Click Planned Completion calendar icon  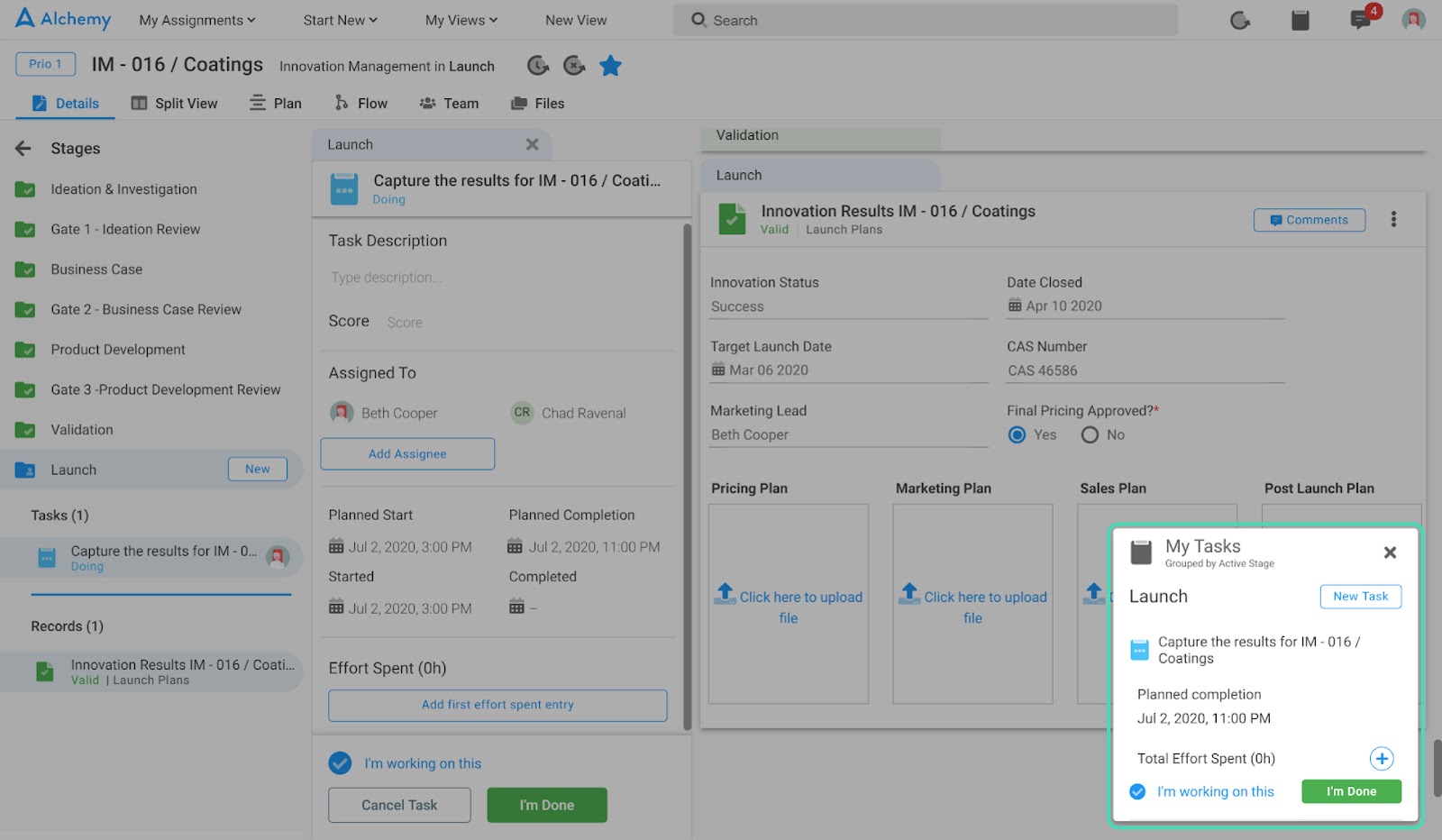516,546
